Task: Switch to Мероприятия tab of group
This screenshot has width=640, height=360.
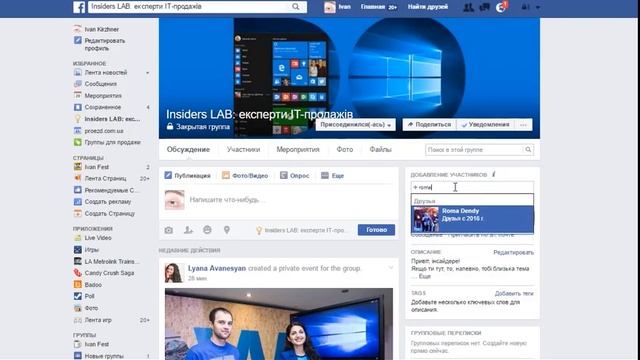Action: (x=298, y=149)
